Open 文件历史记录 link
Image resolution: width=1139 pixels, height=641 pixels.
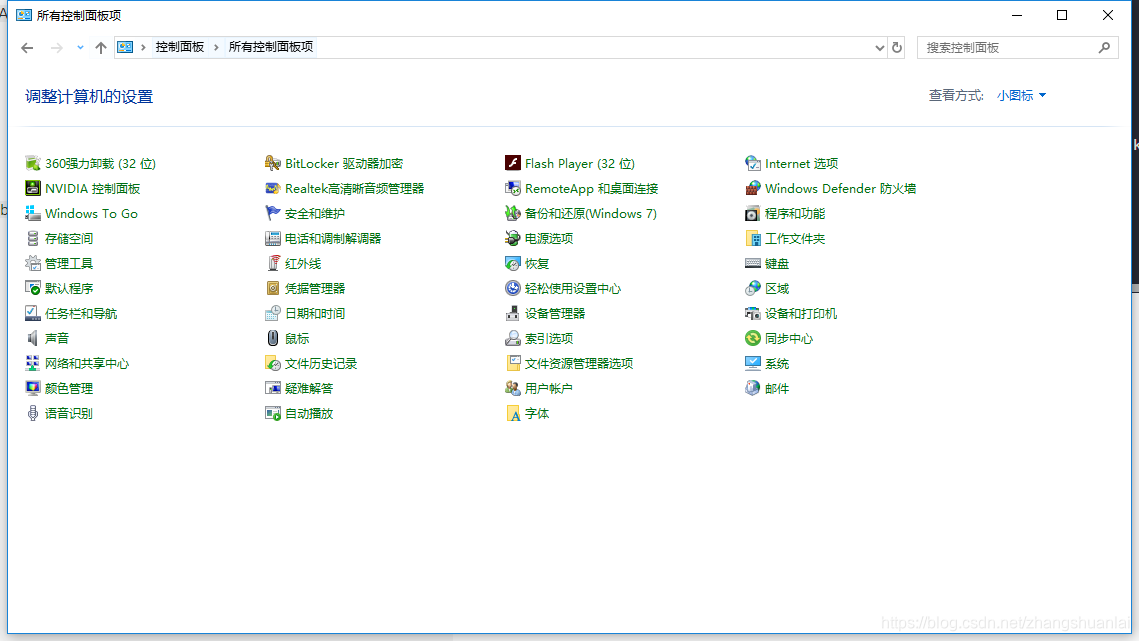tap(320, 363)
